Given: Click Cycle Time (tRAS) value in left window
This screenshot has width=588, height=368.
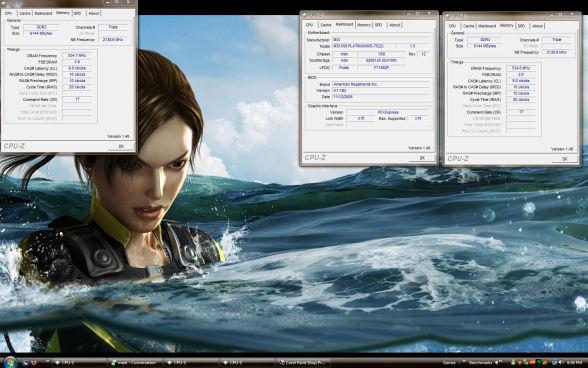Looking at the screenshot, I should tap(77, 87).
